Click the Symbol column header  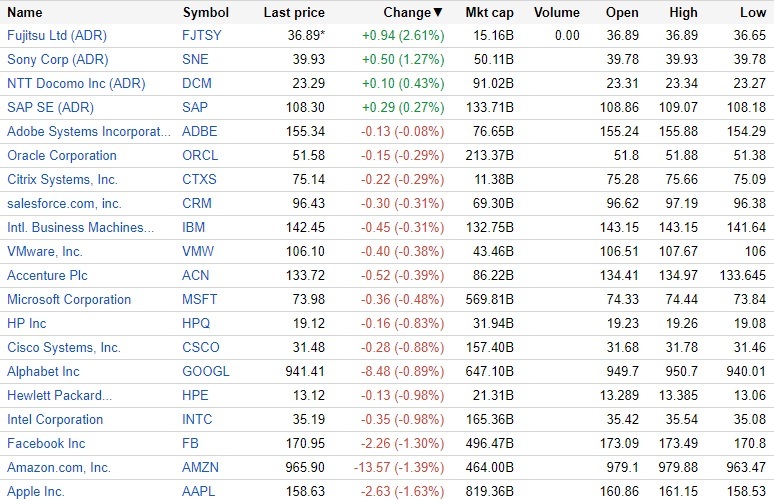pyautogui.click(x=205, y=13)
